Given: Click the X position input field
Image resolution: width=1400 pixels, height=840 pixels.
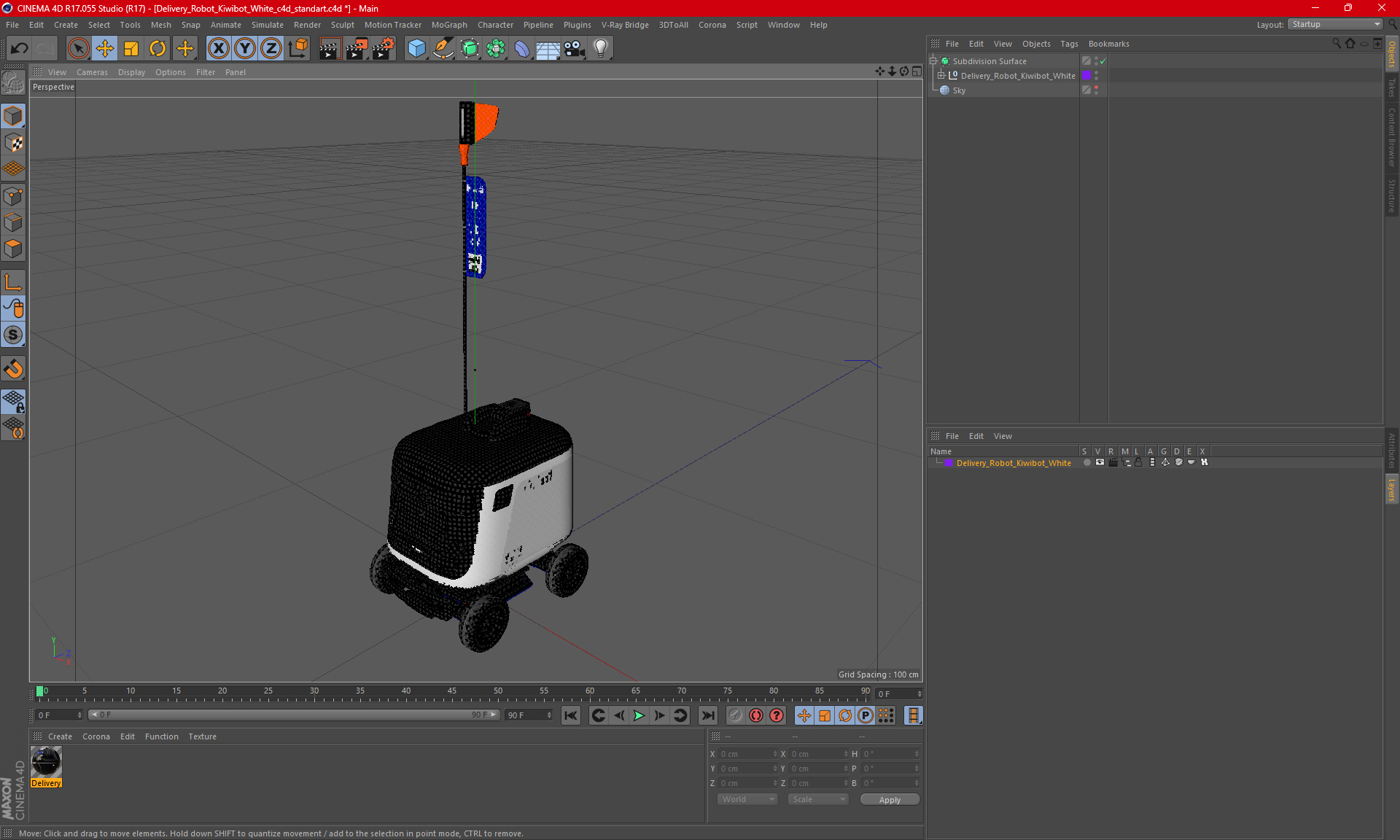Looking at the screenshot, I should click(x=748, y=754).
